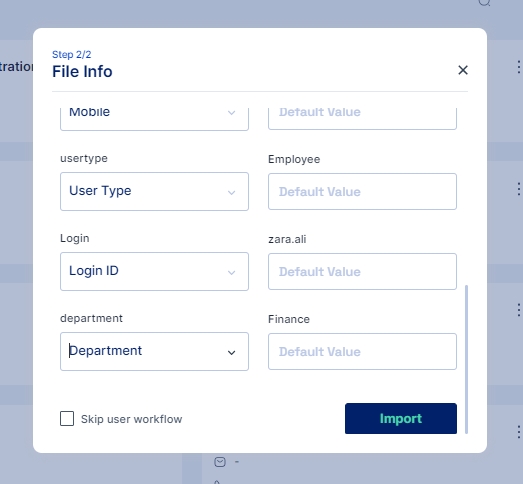Screen dimensions: 523x484
Task: Open the three-dot menu level with department label
Action: tap(518, 310)
